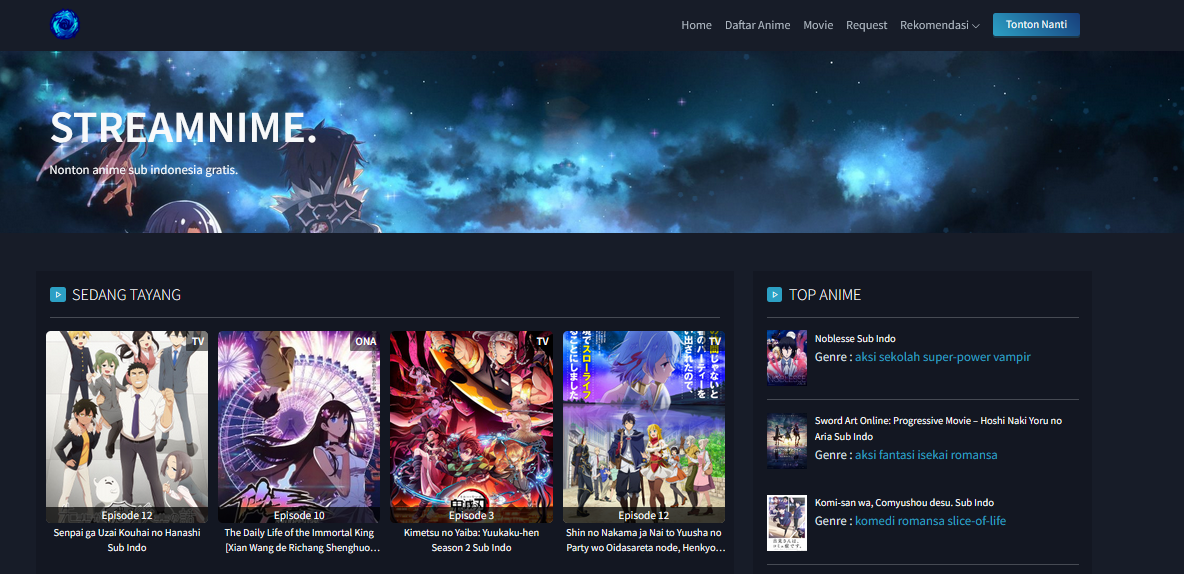Click the TV badge on Senpai ga Uzai poster
Viewport: 1184px width, 574px height.
(x=198, y=341)
